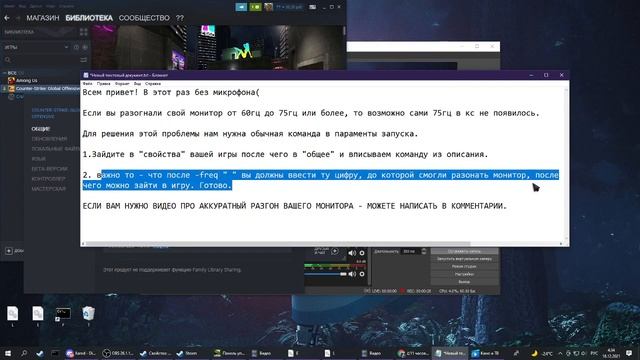The width and height of the screenshot is (640, 360).
Task: Open the Recycle Bin desktop icon
Action: pos(88,316)
